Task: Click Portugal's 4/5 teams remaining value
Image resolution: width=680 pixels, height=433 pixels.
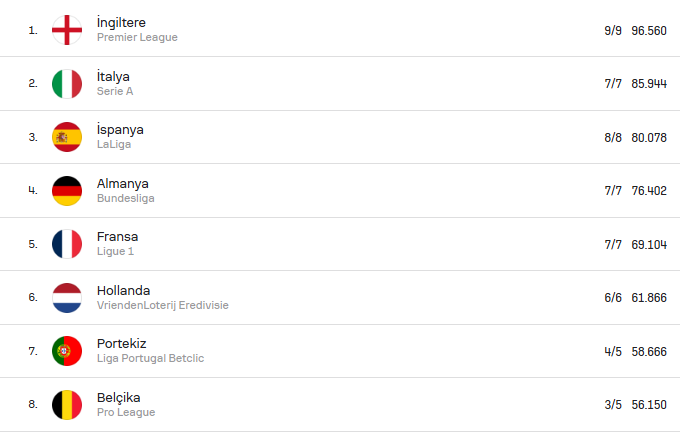Action: (x=613, y=351)
